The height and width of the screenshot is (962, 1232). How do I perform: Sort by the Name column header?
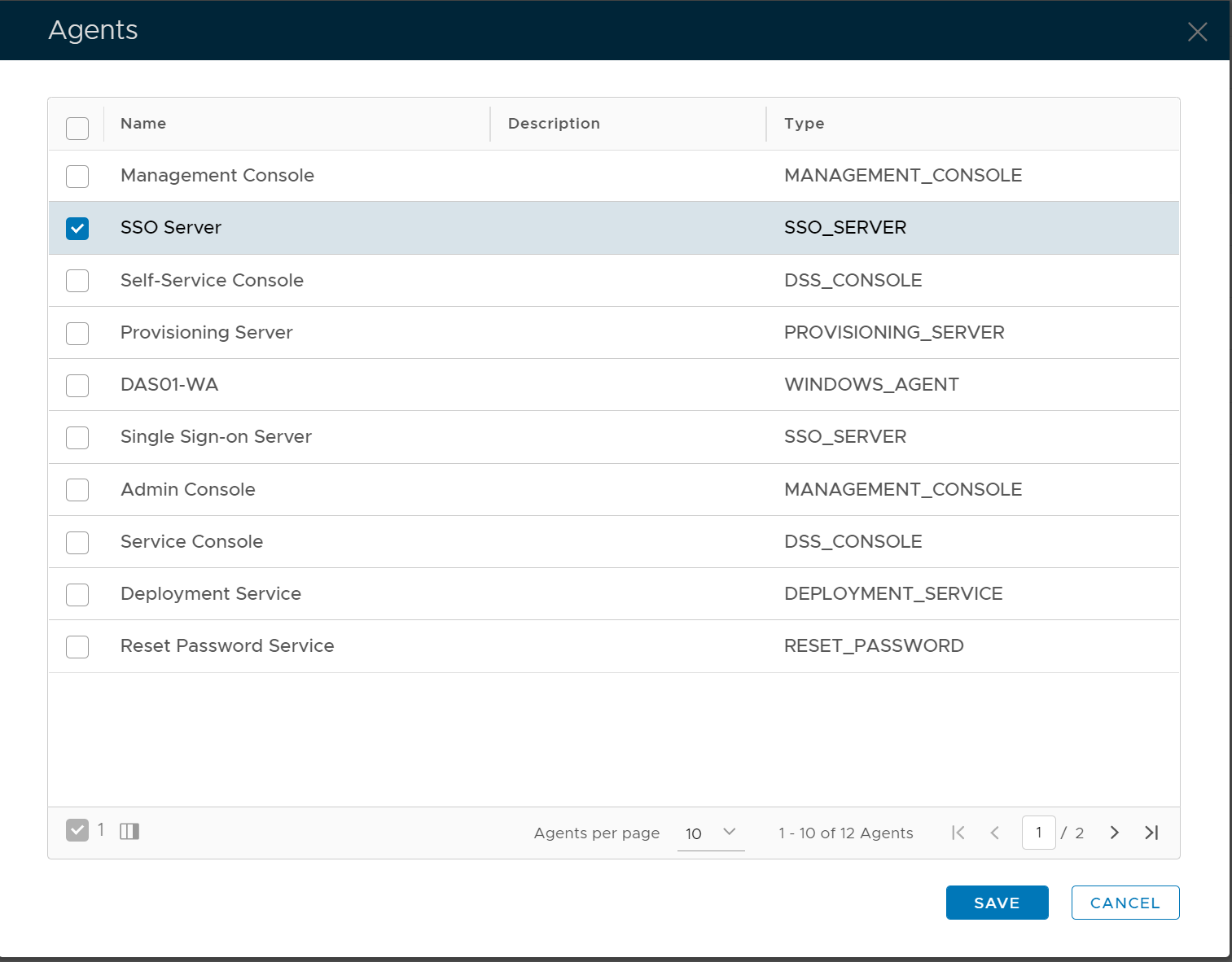pos(143,124)
